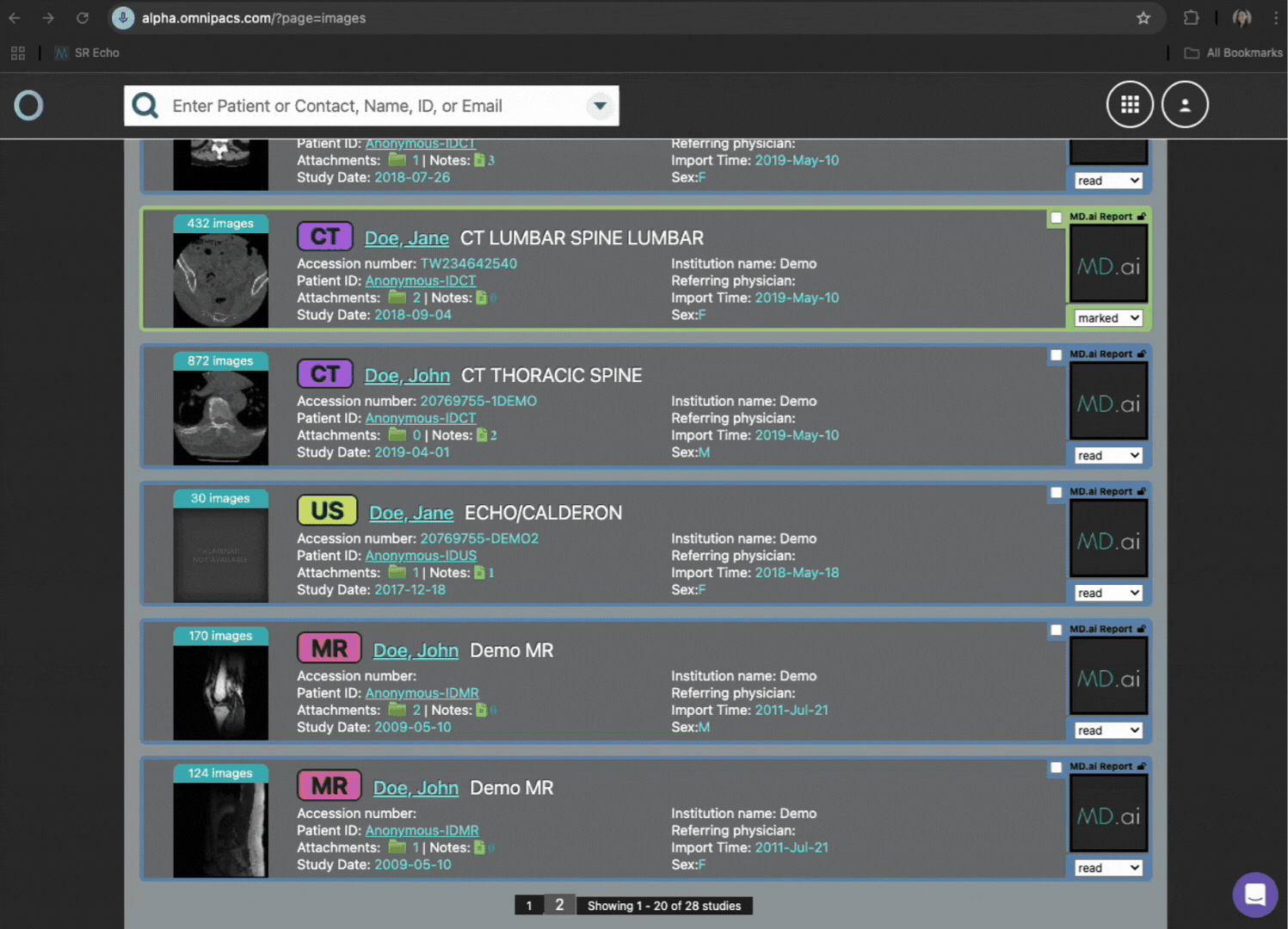The image size is (1288, 929).
Task: Click the lock icon next to MD.ai Report
Action: click(1142, 216)
